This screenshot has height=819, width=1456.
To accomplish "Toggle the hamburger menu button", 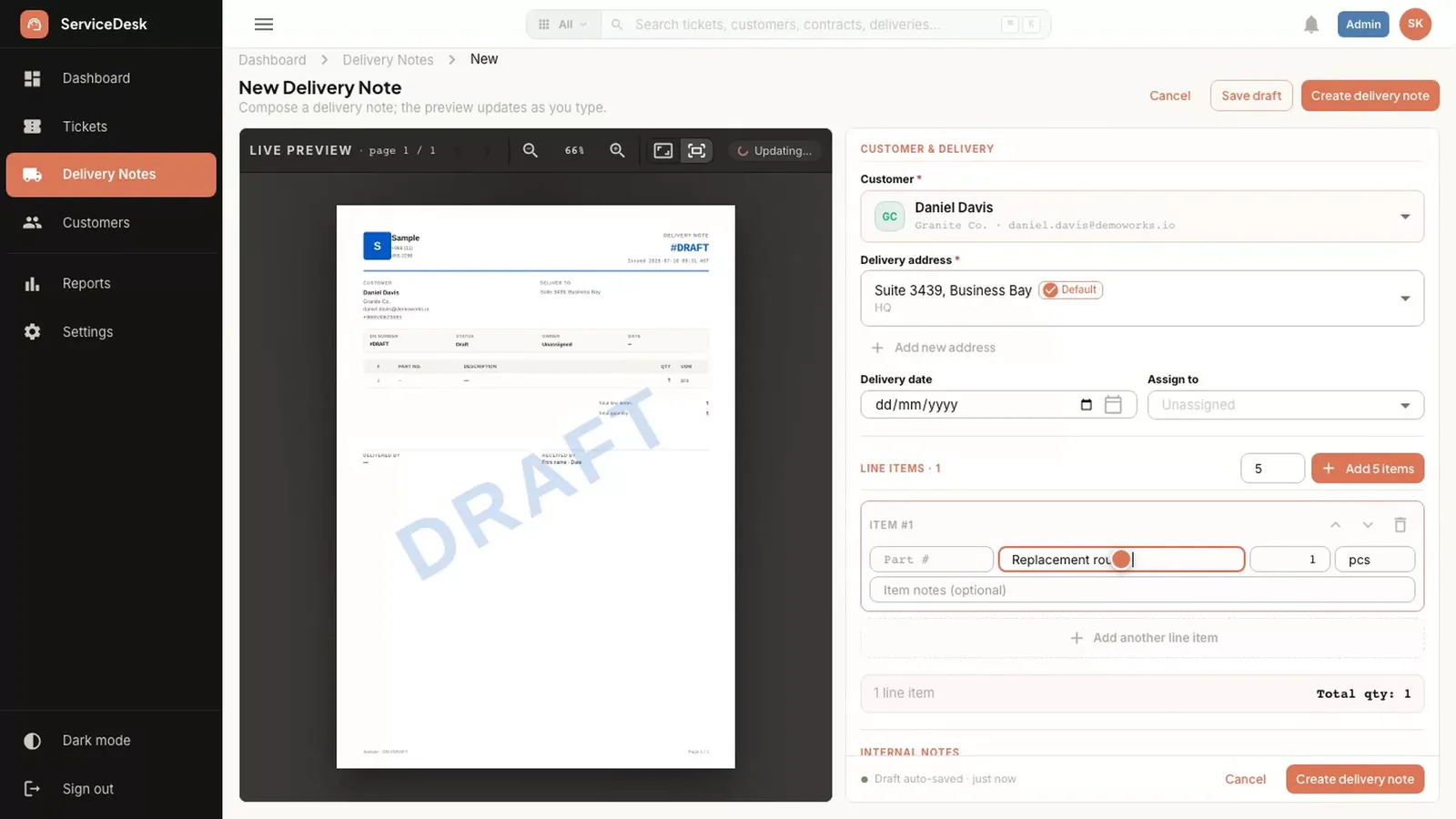I will coord(264,25).
